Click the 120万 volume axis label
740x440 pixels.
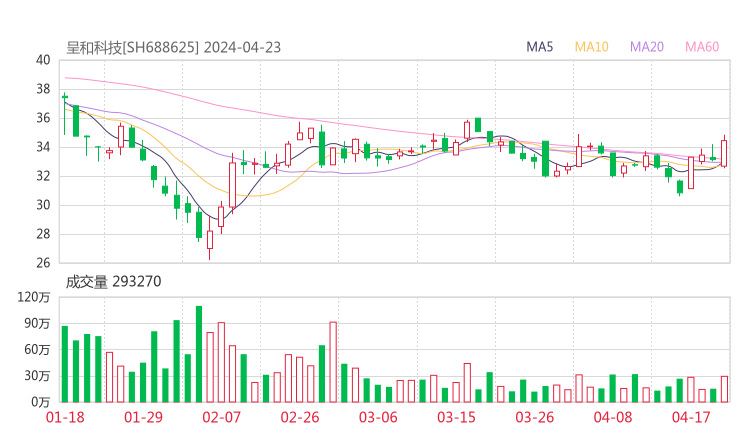[x=34, y=297]
